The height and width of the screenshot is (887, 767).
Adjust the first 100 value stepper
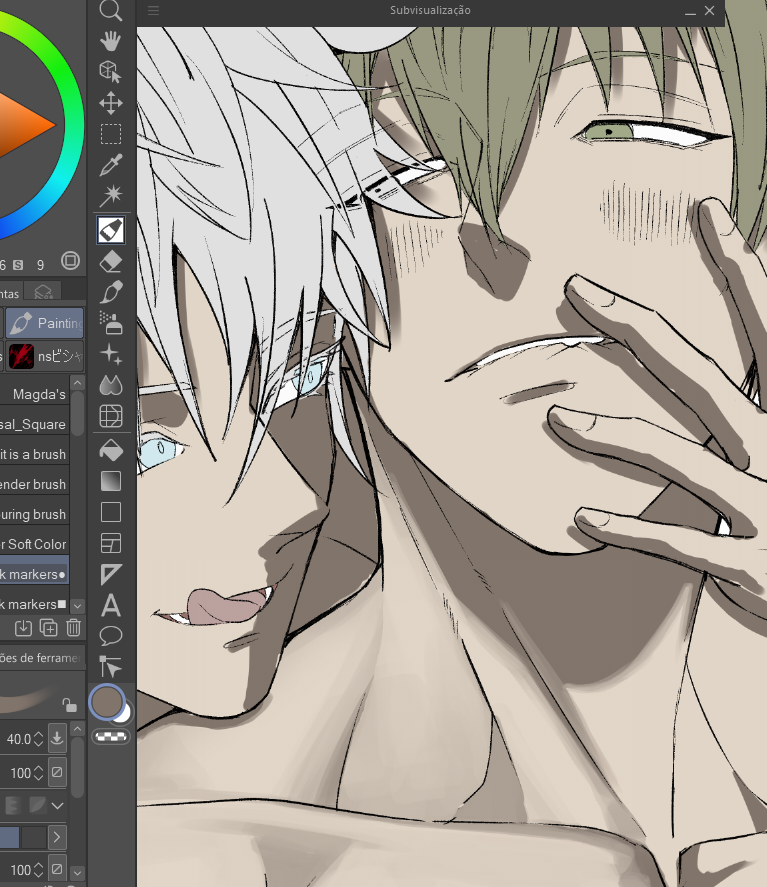38,772
